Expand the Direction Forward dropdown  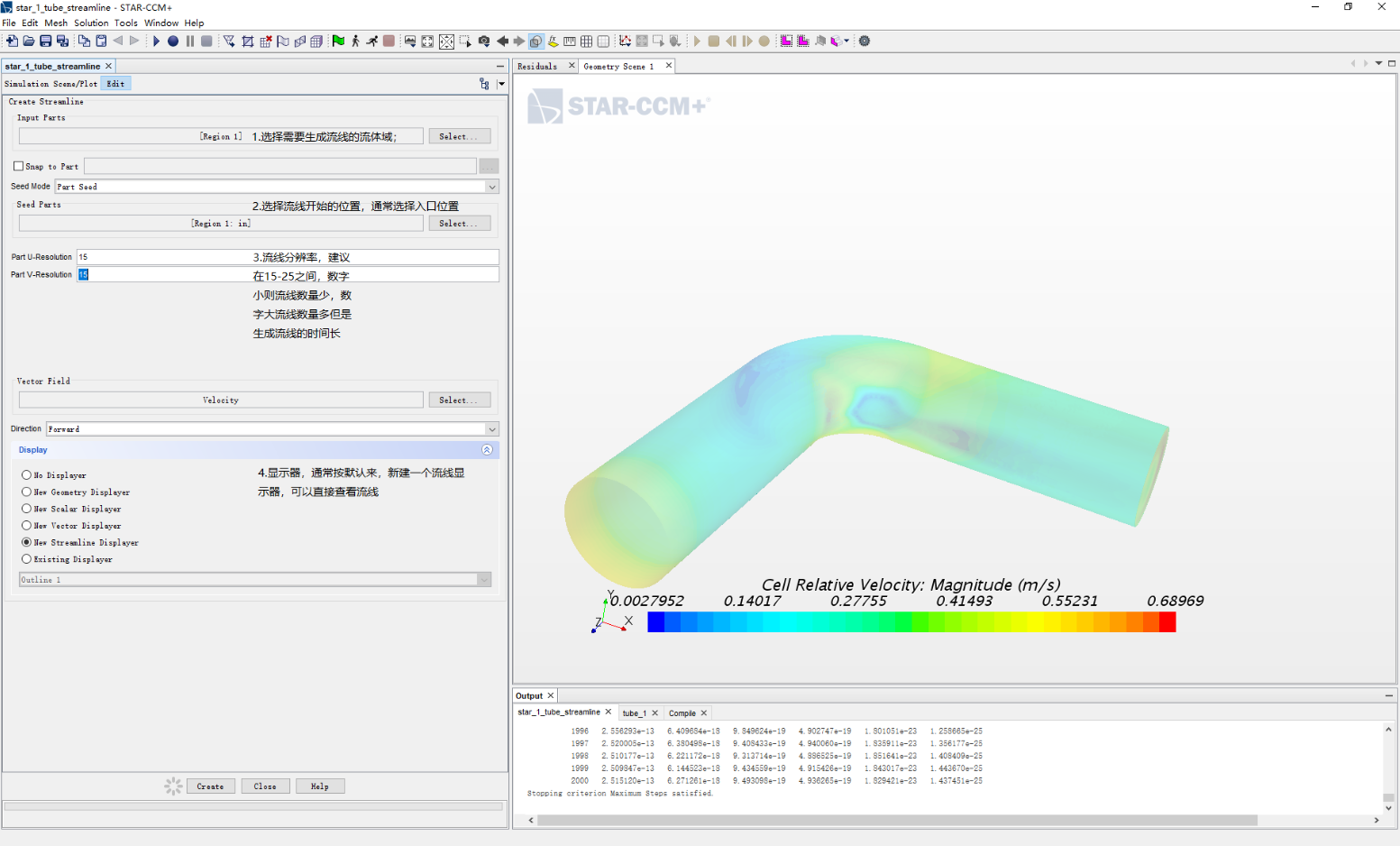(491, 429)
